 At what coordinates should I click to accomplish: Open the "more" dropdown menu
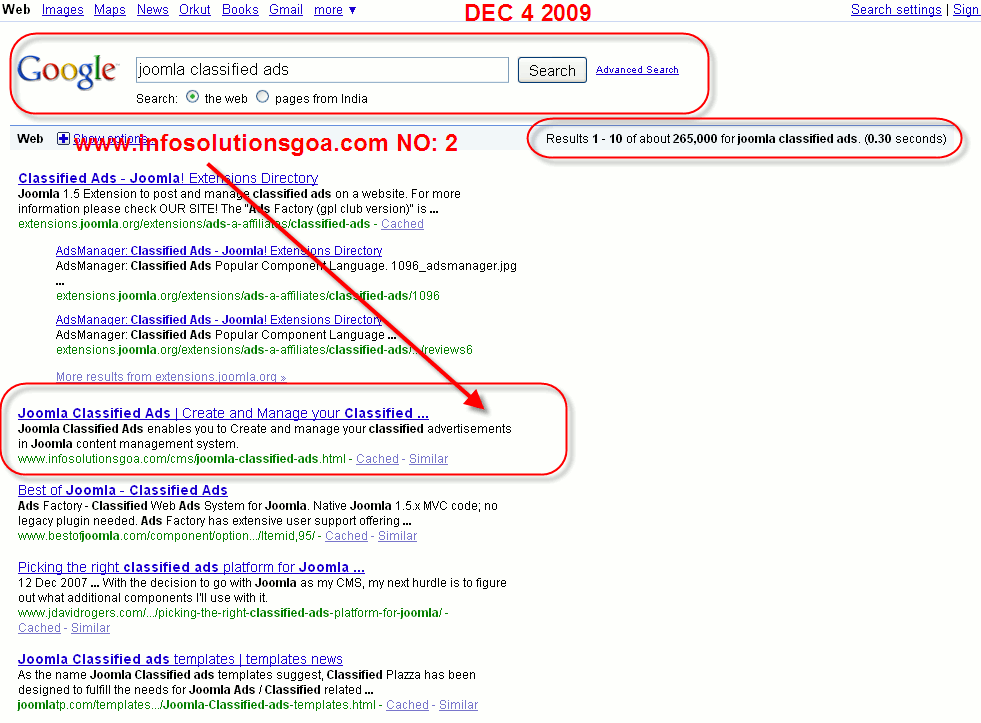point(334,10)
